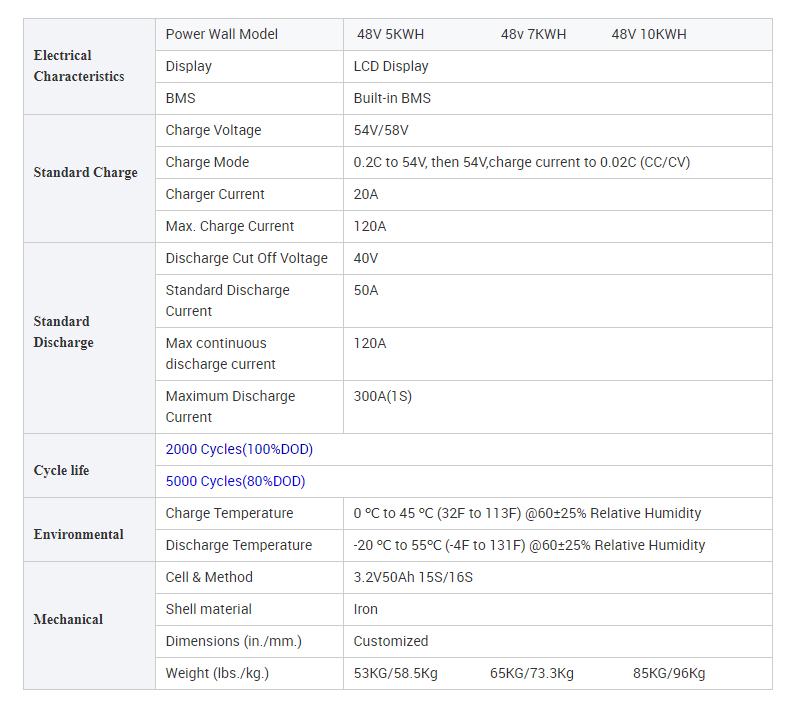Click the 85KG/96Kg weight value
Viewport: 800px width, 716px height.
(x=669, y=673)
